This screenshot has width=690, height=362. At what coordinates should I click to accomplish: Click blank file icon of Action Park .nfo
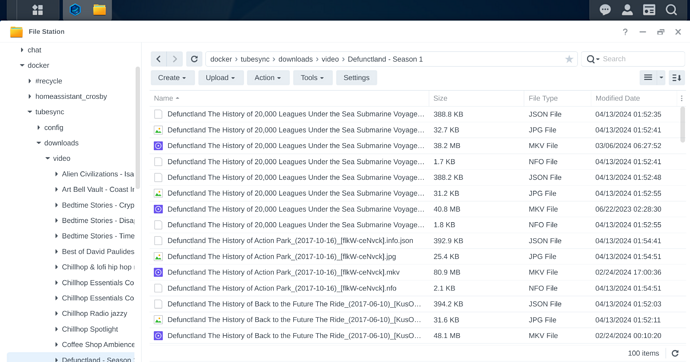click(x=158, y=288)
